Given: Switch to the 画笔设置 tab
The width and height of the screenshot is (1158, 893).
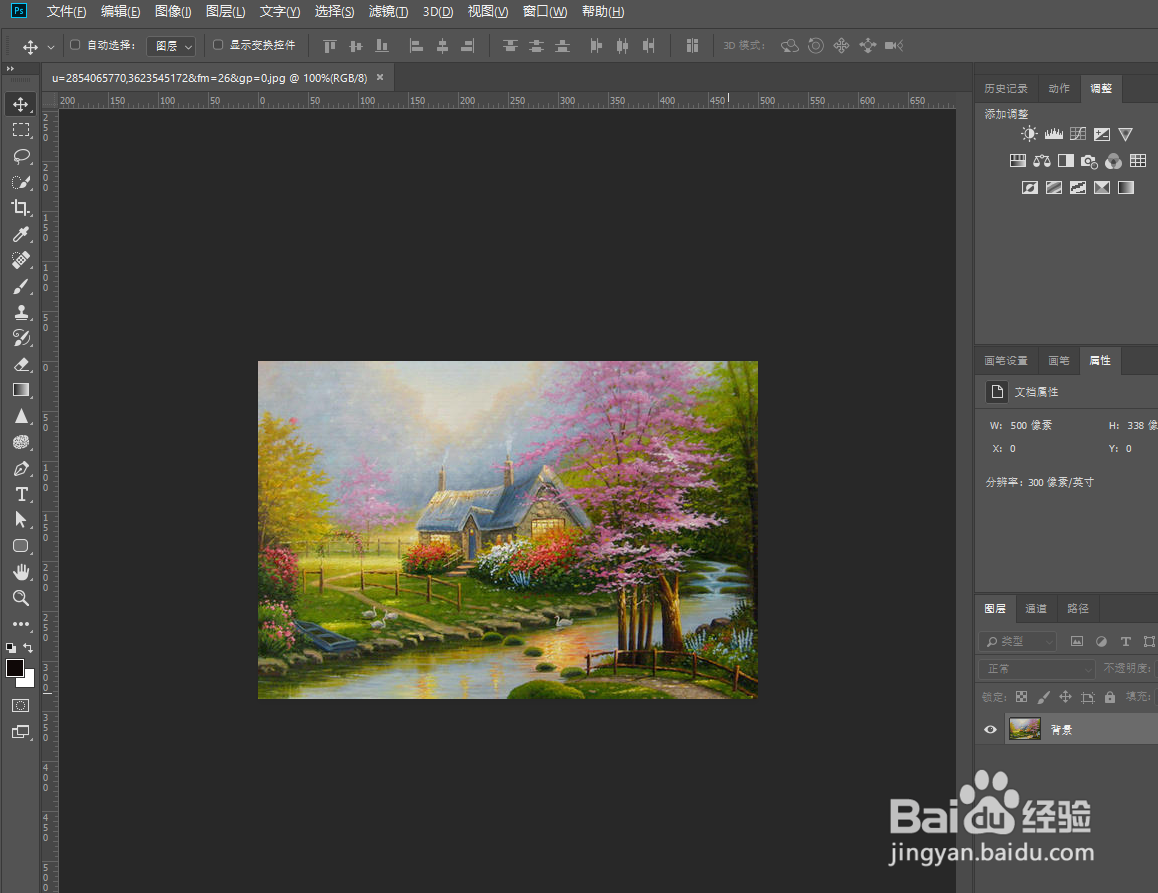Looking at the screenshot, I should coord(1006,360).
